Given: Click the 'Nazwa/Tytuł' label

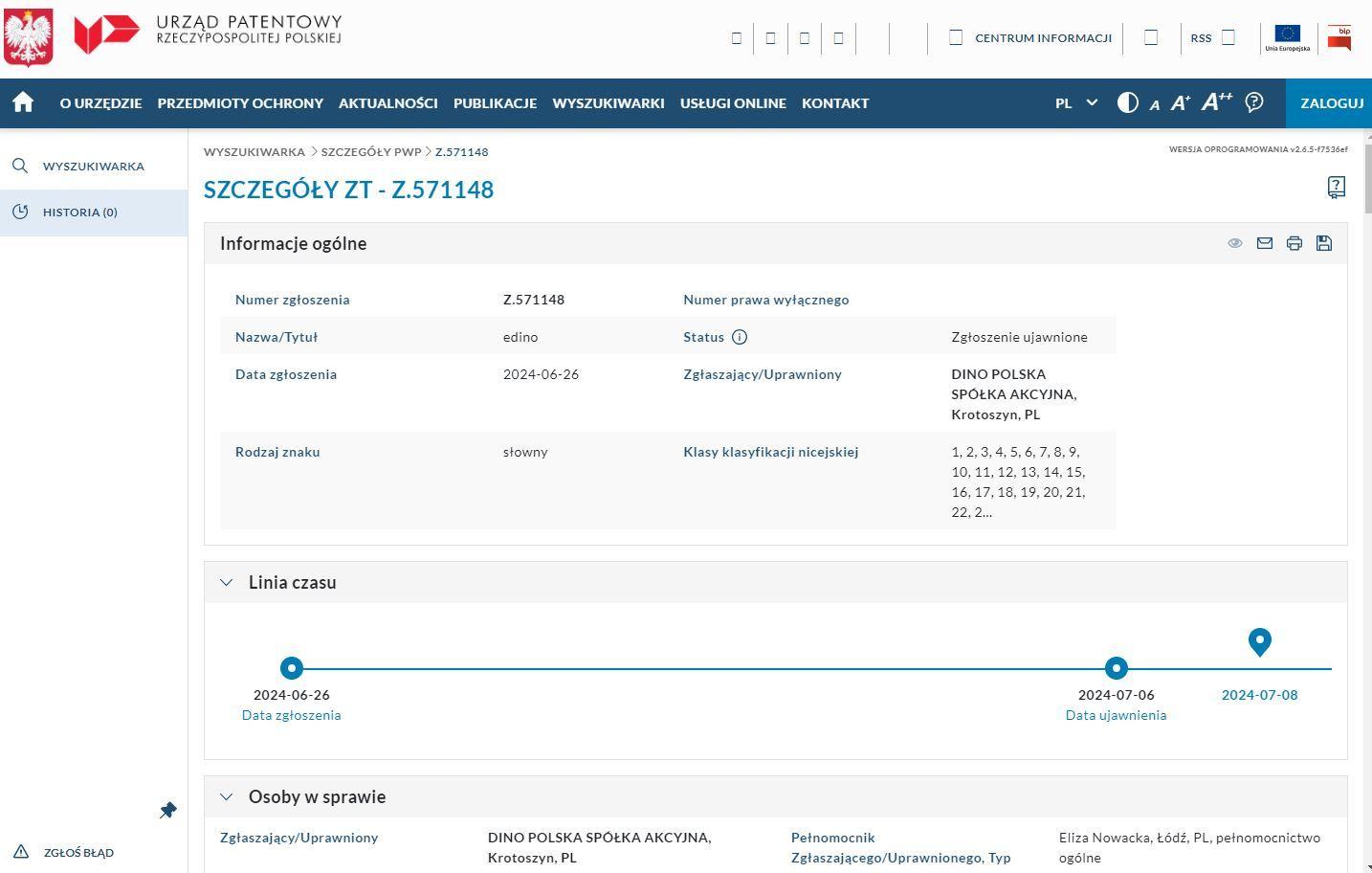Looking at the screenshot, I should (x=277, y=337).
